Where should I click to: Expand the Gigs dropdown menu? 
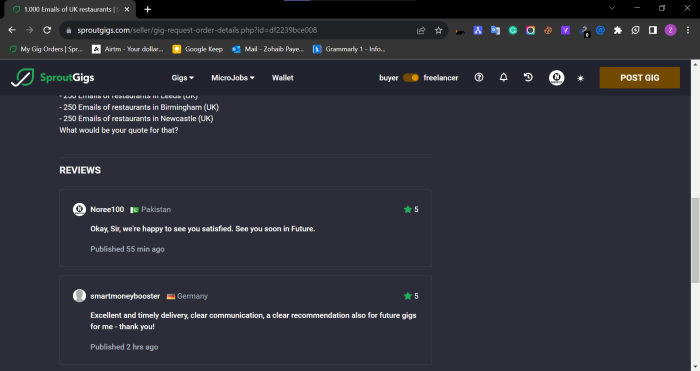[183, 78]
